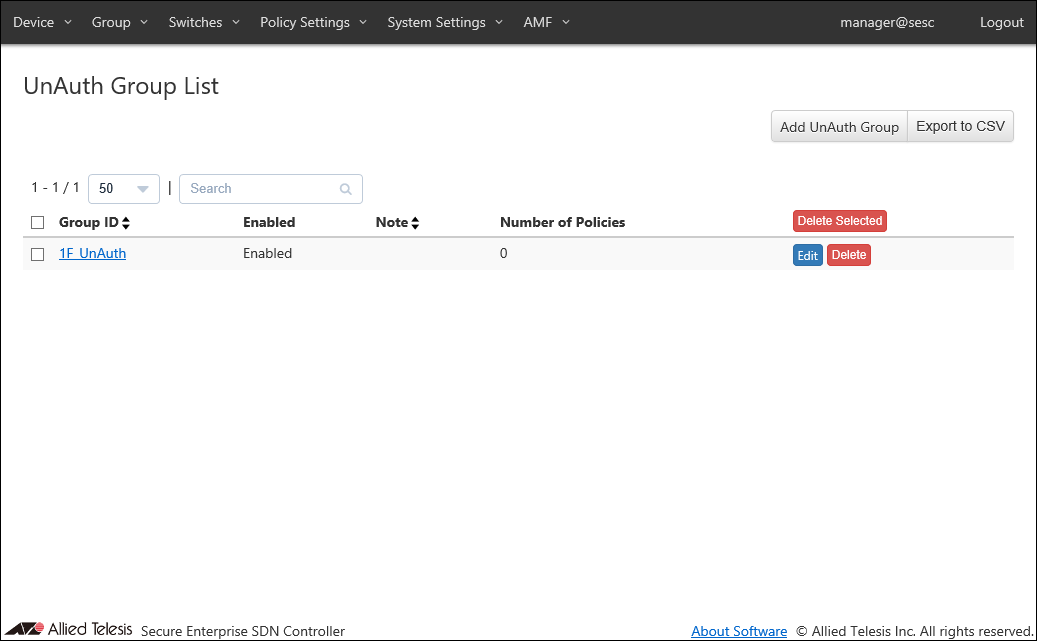
Task: Focus the Search input field
Action: tap(260, 189)
